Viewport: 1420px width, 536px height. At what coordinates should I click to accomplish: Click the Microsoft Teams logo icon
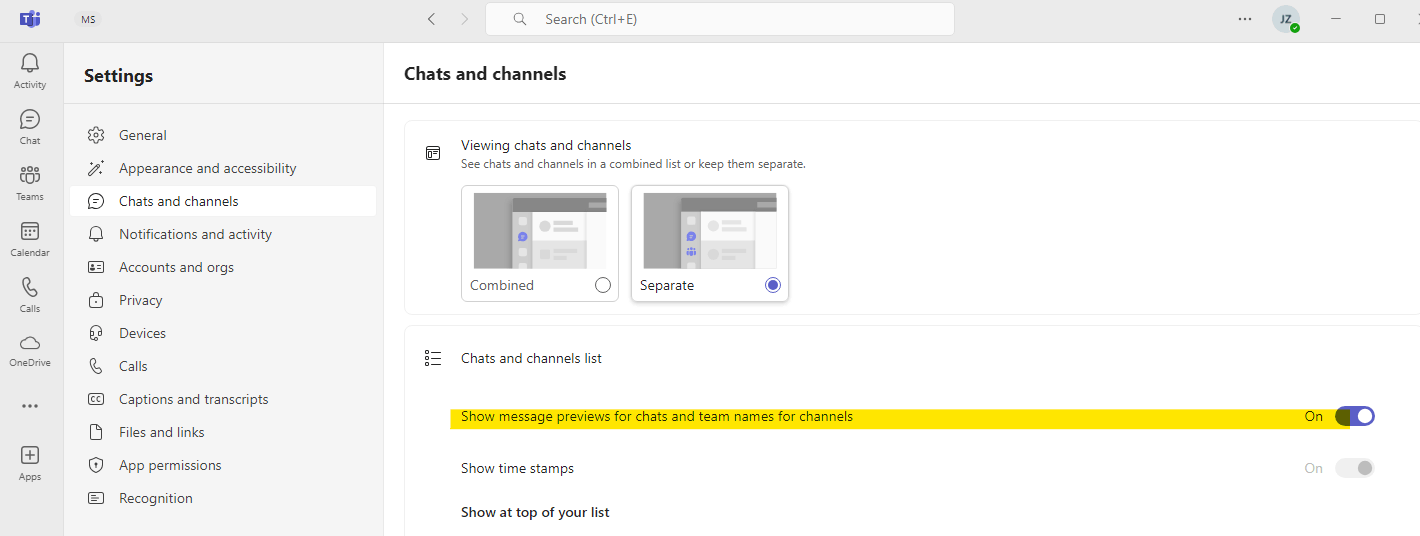click(x=30, y=19)
